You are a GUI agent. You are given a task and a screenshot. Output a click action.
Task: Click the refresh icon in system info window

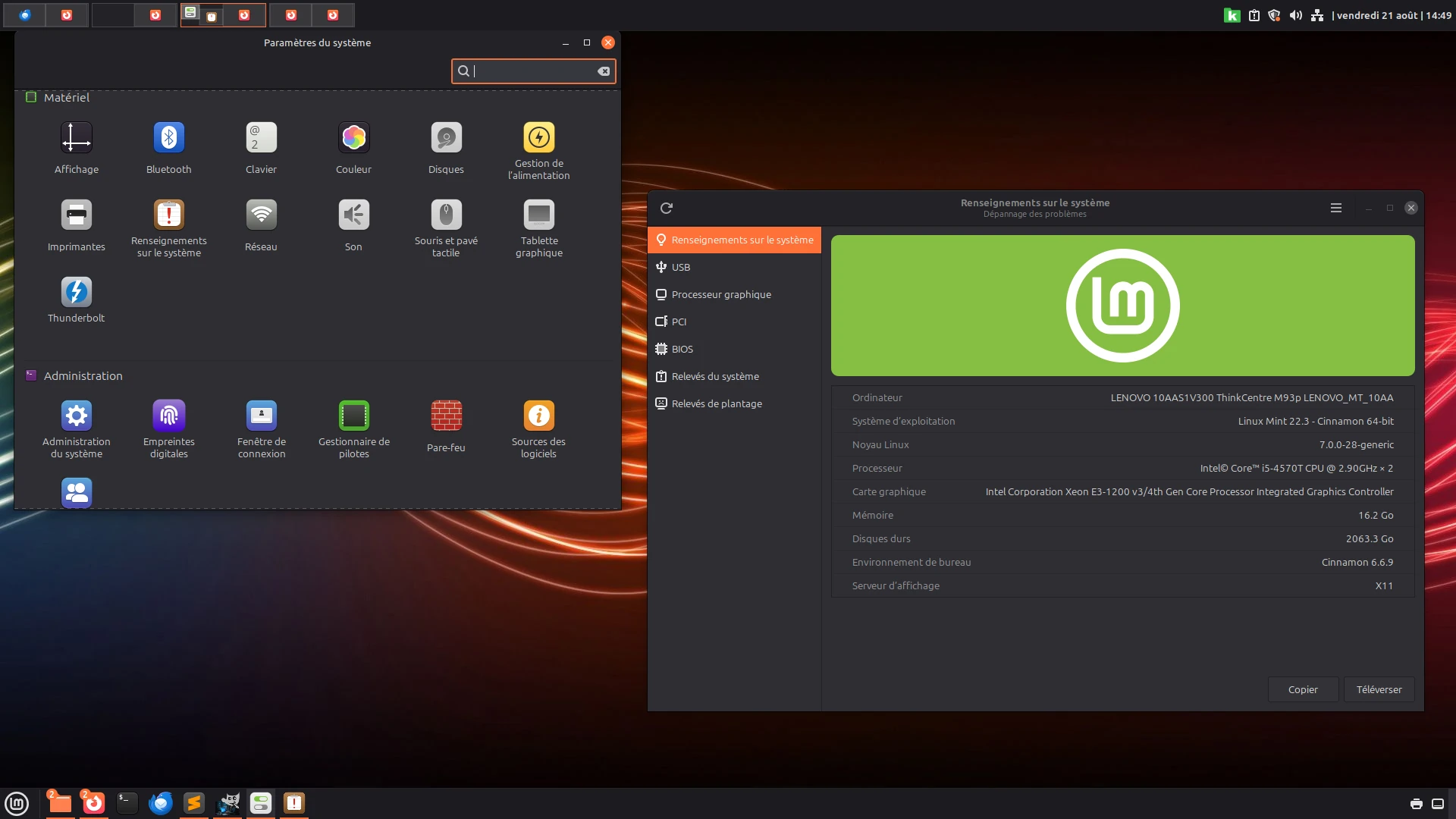(667, 208)
